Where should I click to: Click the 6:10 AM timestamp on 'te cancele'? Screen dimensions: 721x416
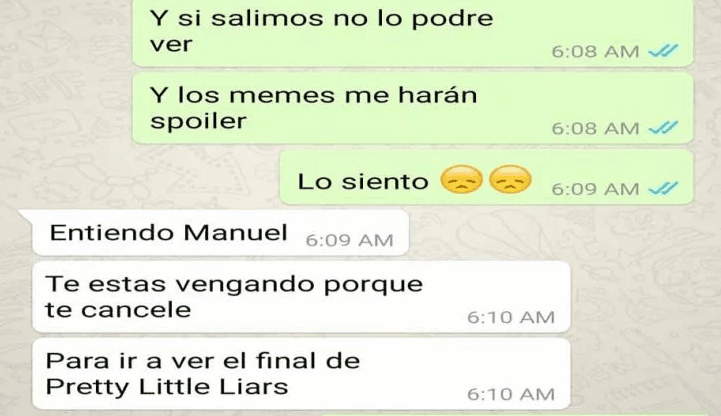tap(511, 317)
